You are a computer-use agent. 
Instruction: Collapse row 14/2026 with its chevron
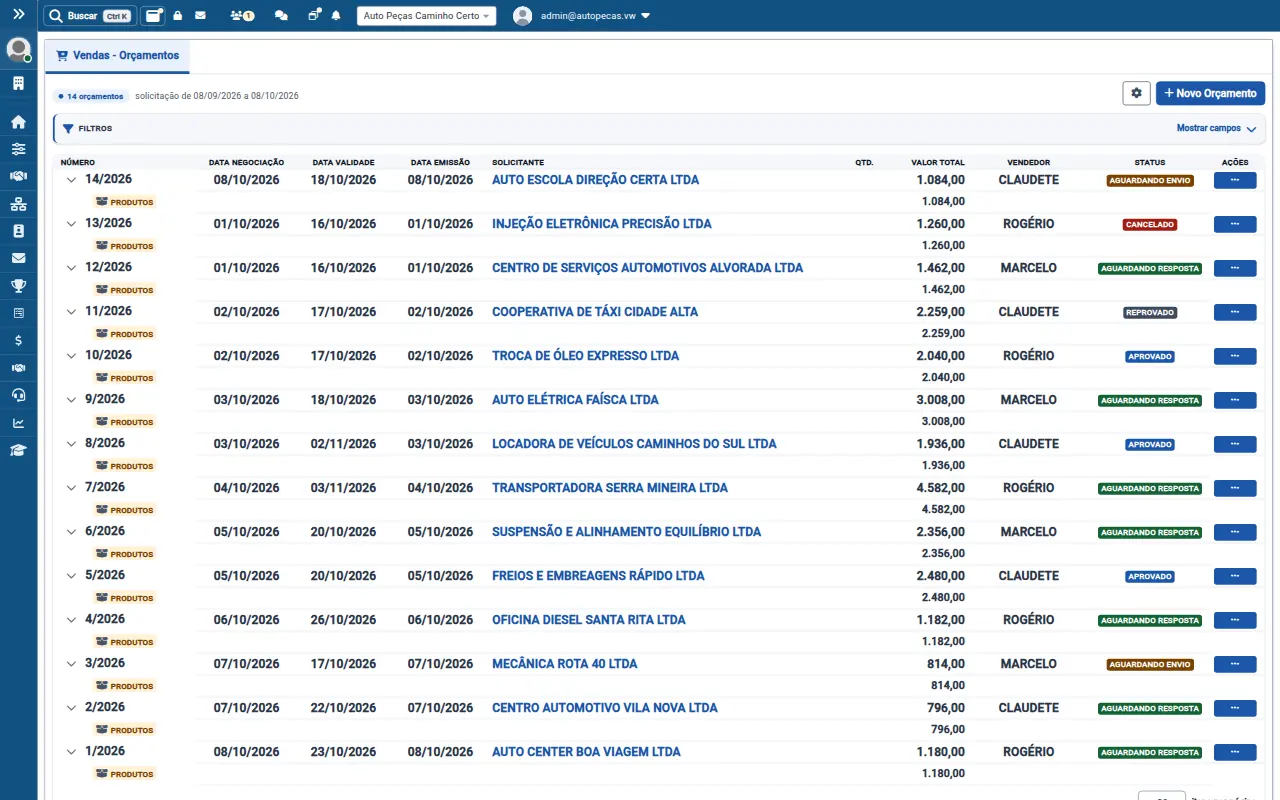pyautogui.click(x=71, y=180)
